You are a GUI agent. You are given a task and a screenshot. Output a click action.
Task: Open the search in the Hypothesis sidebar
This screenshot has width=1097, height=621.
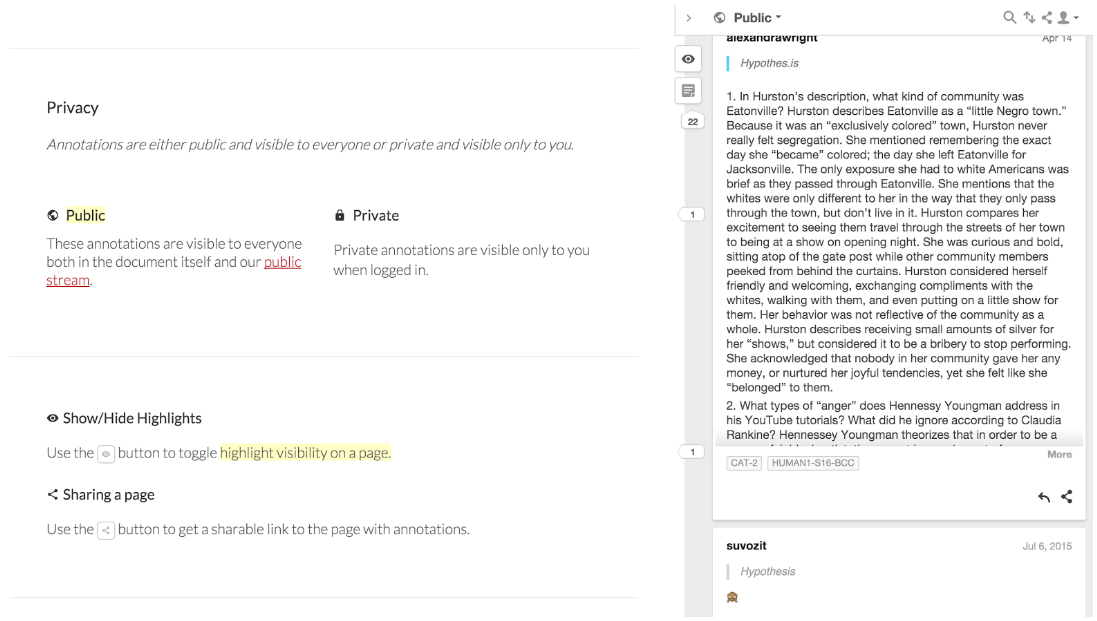(1010, 17)
